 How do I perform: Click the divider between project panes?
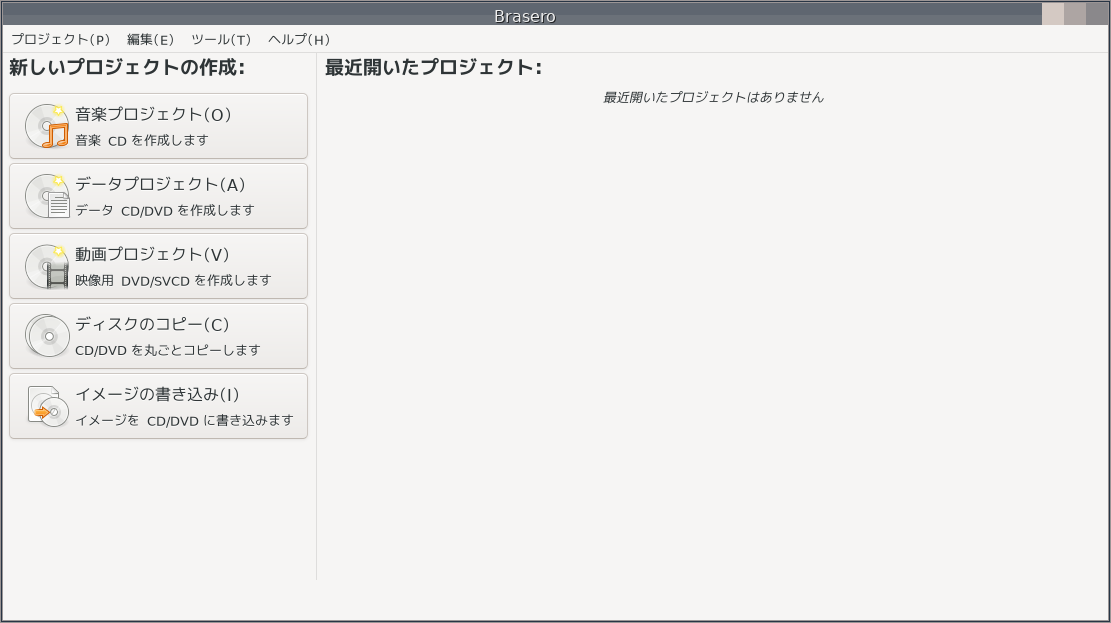(x=316, y=316)
